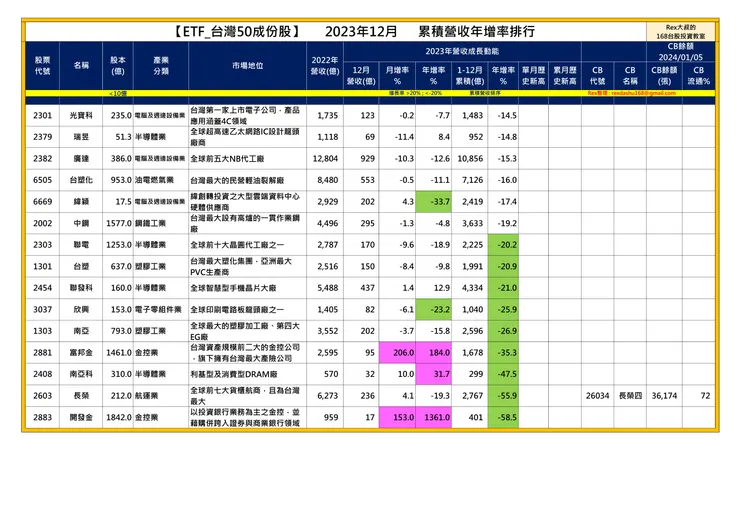The height and width of the screenshot is (523, 740).
Task: Click the CB餘額 2024/01/05 header
Action: (x=681, y=51)
